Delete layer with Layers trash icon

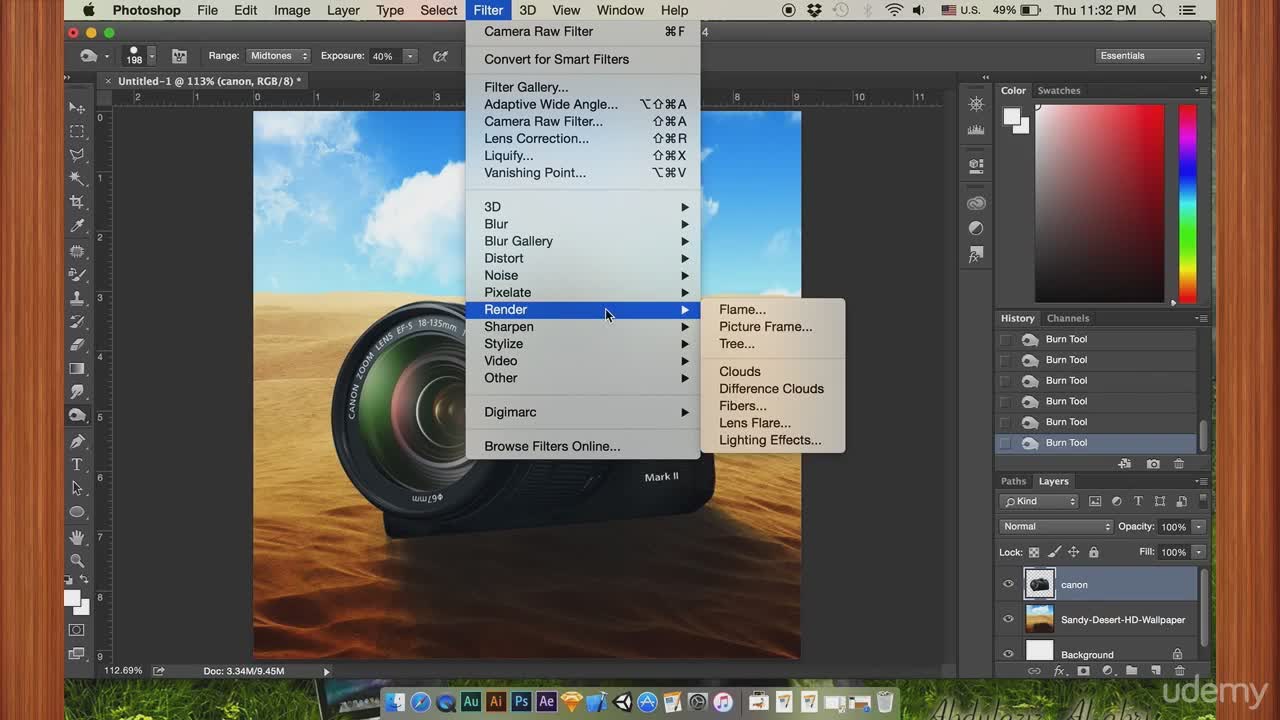[1179, 671]
